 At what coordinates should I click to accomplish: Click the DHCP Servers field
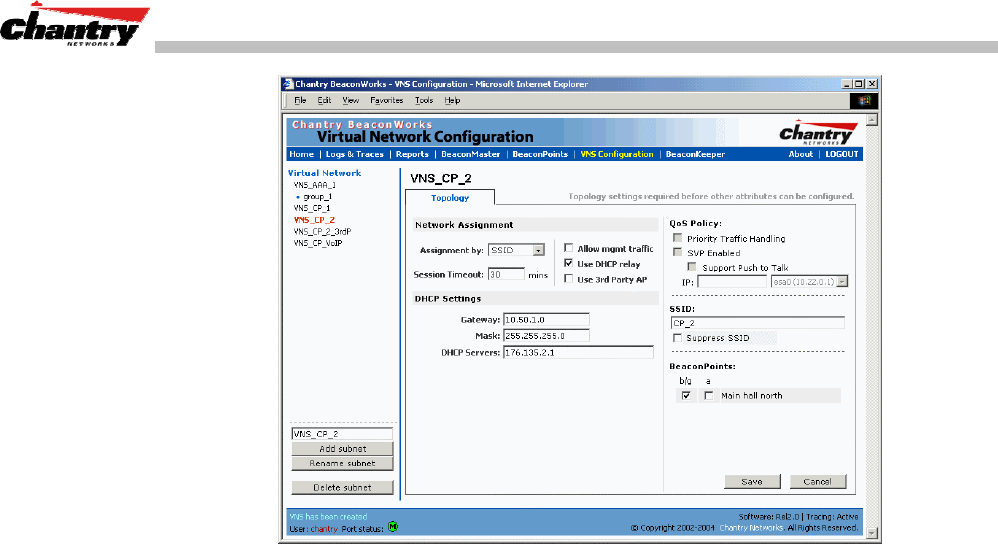click(578, 352)
